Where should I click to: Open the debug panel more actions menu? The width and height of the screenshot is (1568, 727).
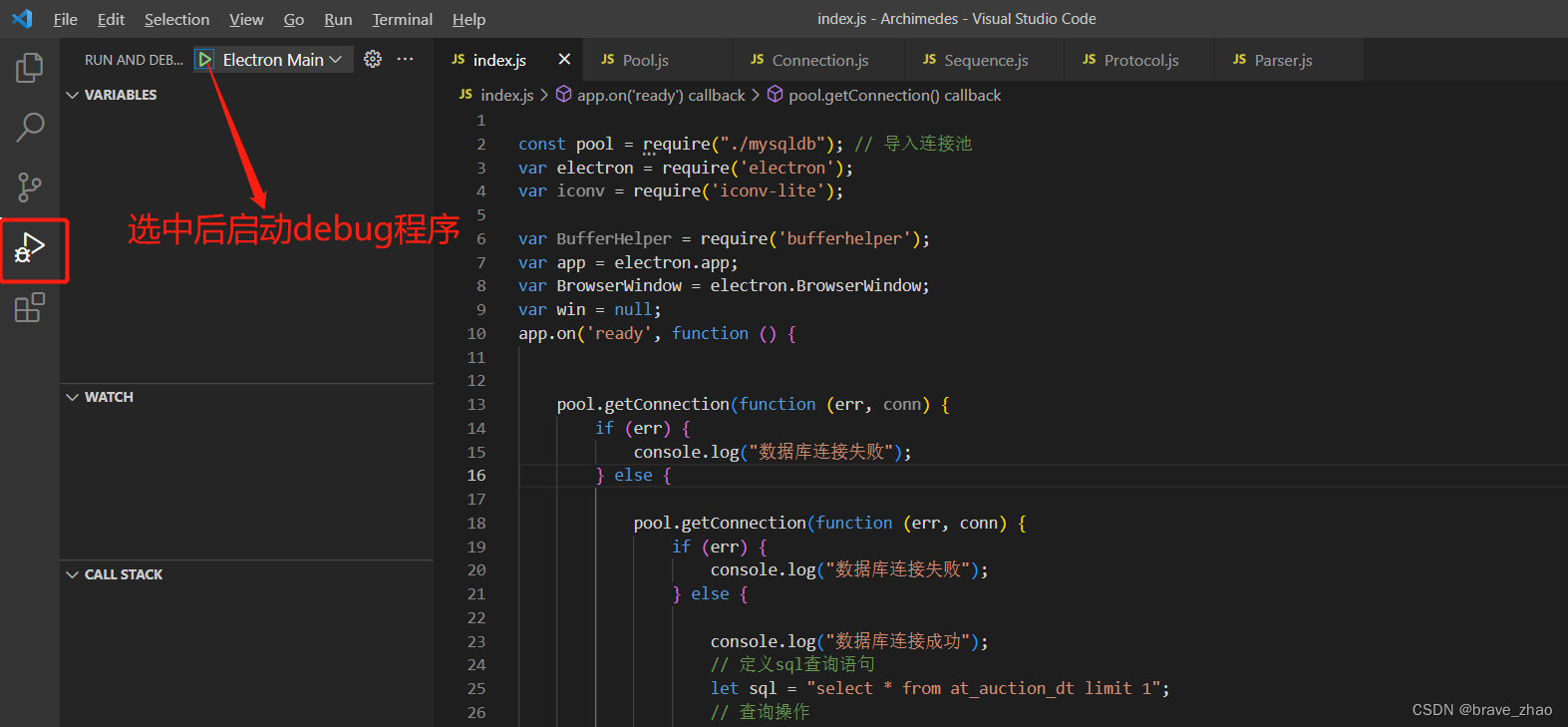click(405, 59)
